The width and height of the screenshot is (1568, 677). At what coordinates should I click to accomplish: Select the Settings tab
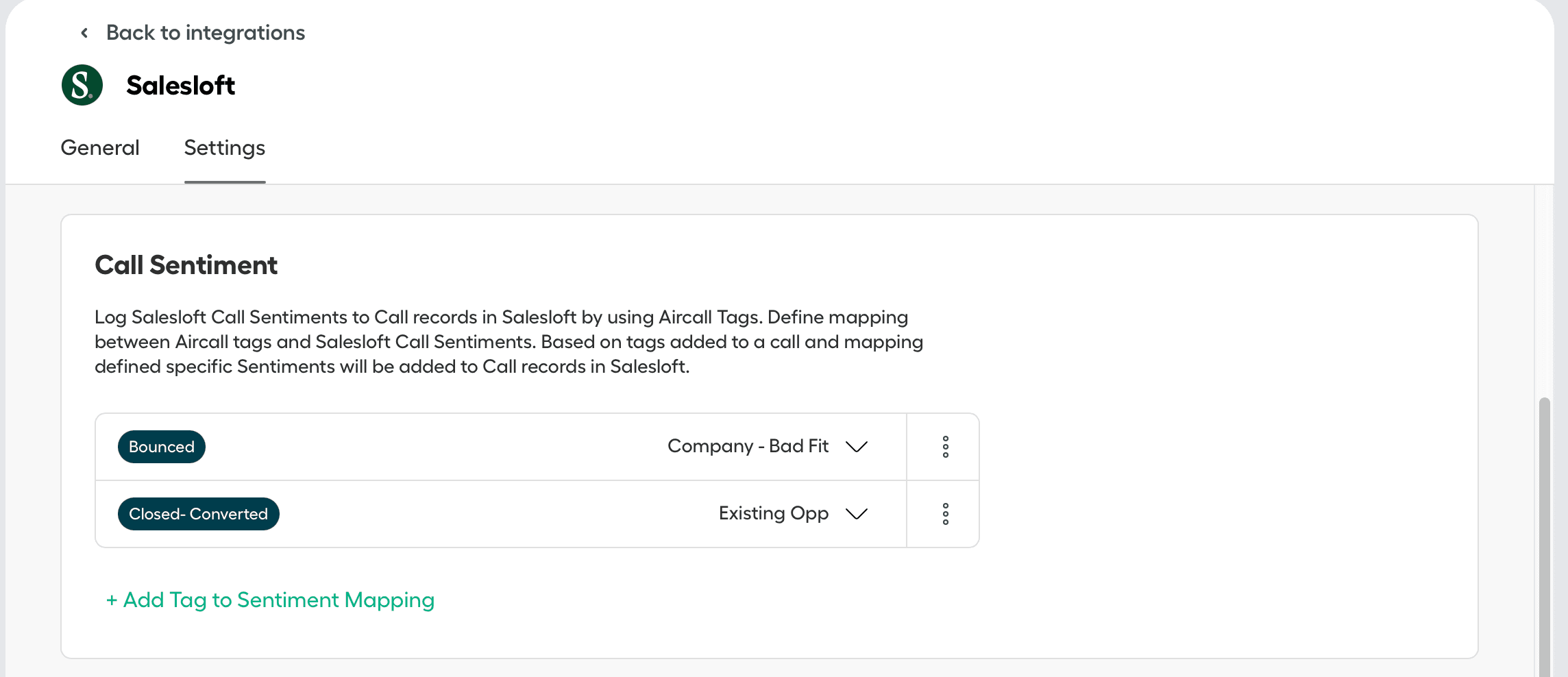[x=225, y=148]
